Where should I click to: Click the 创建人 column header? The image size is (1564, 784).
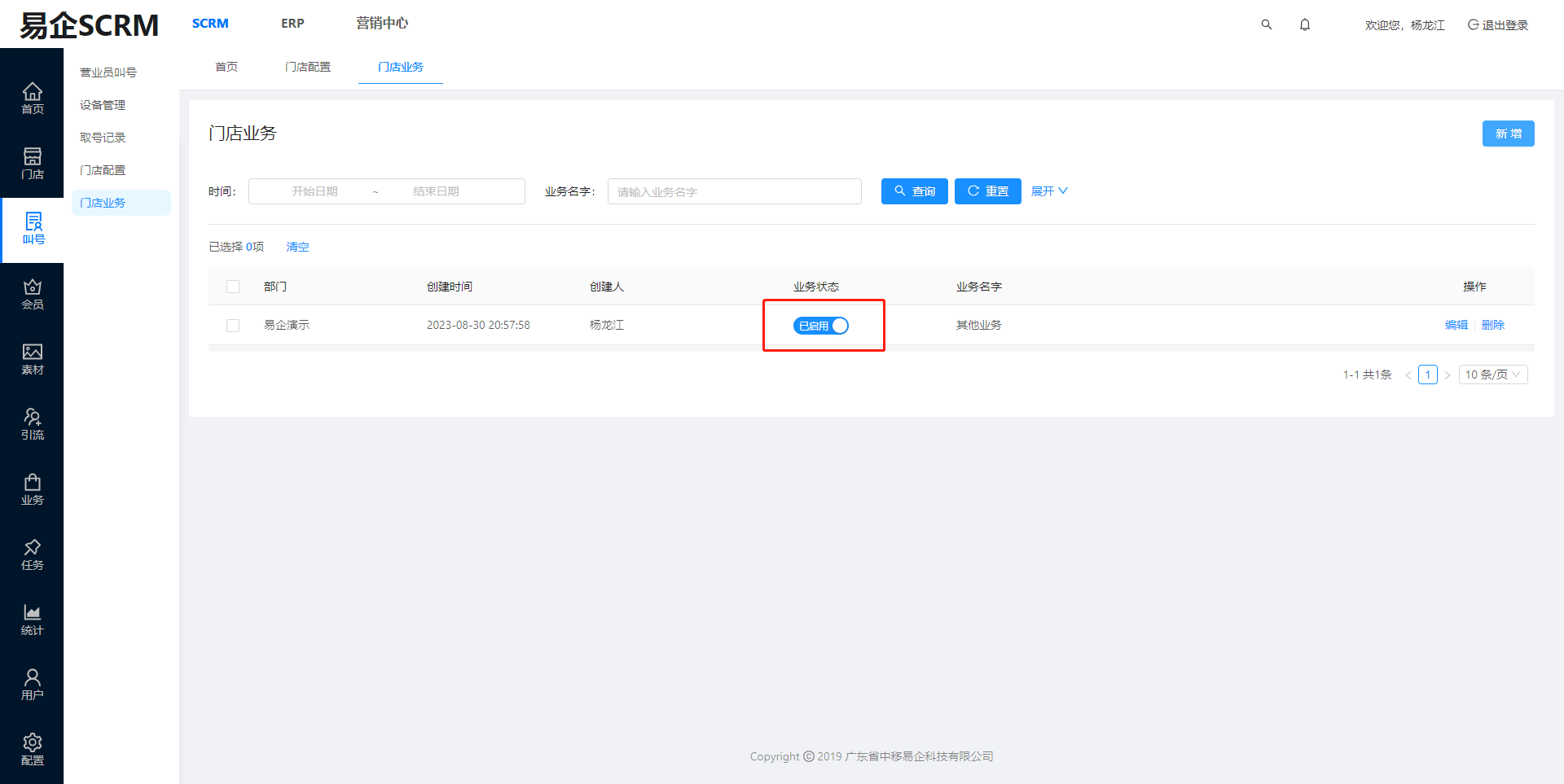pyautogui.click(x=607, y=287)
